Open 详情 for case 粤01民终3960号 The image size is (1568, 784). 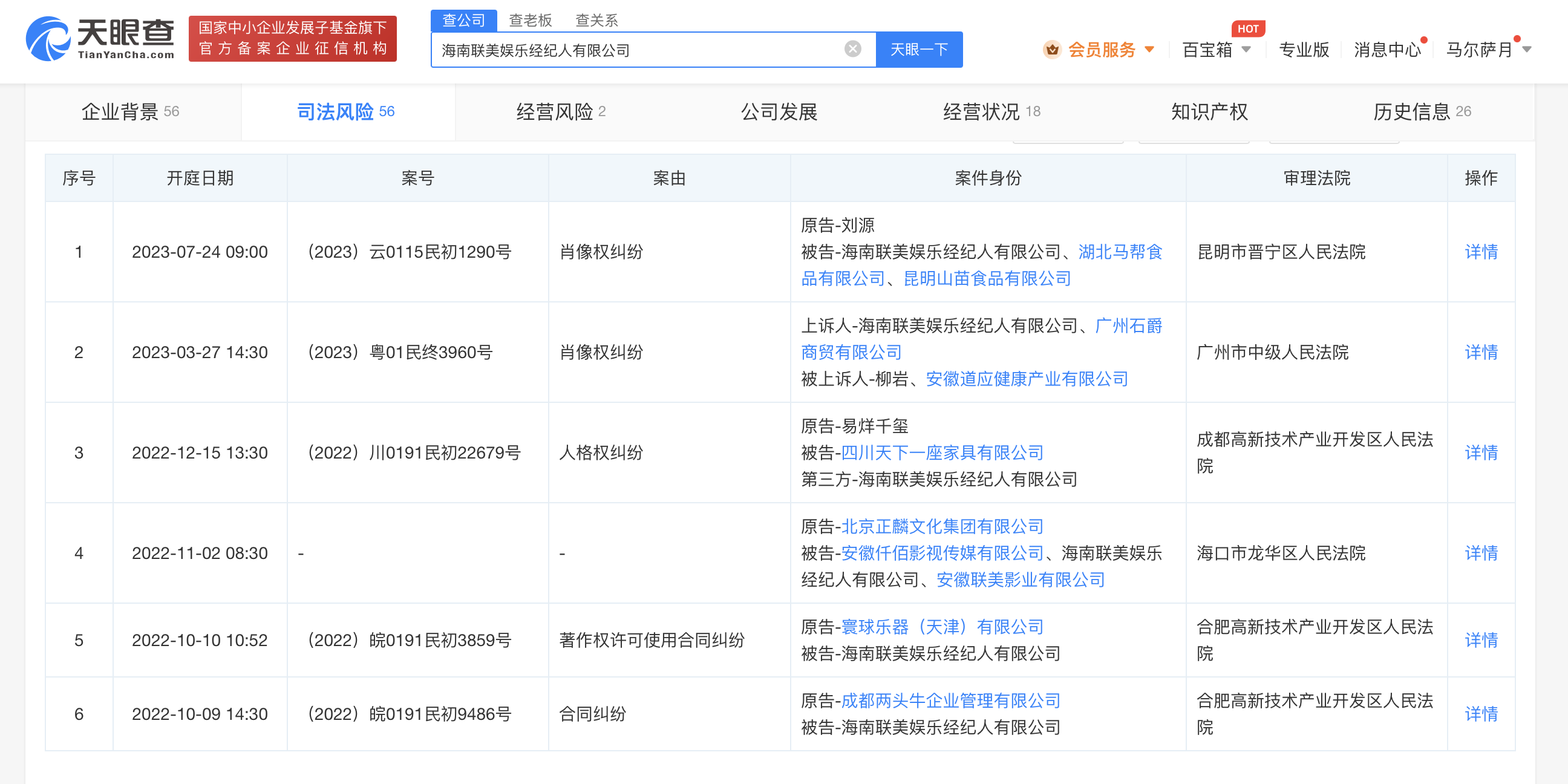point(1481,353)
